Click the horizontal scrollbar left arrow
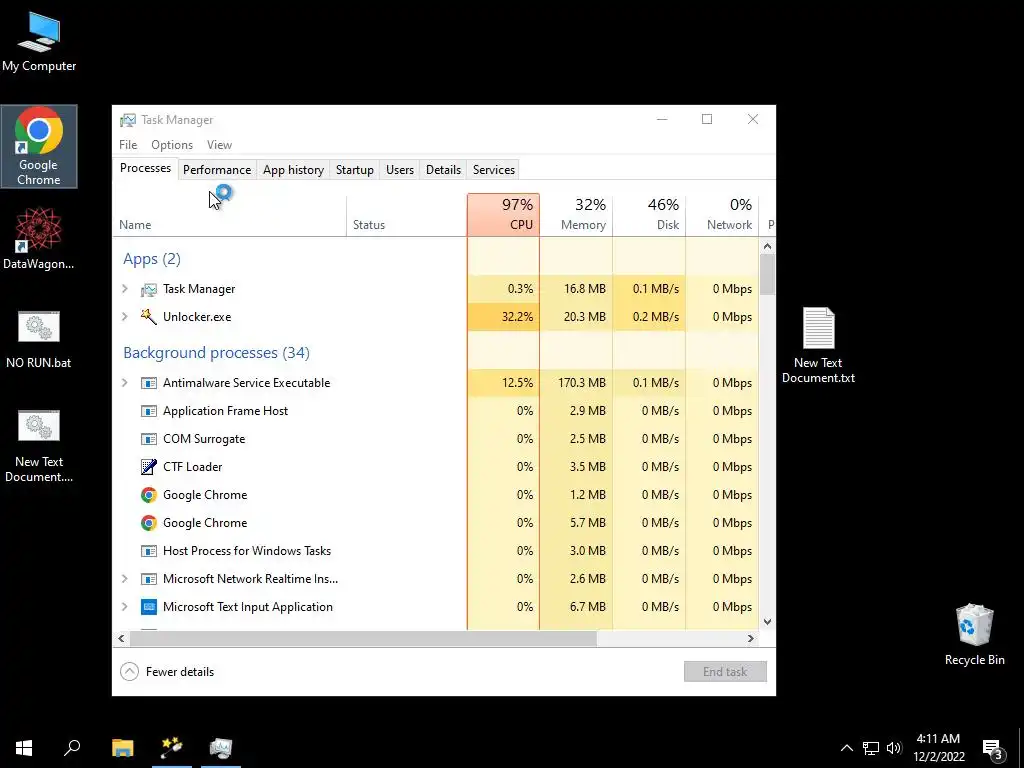Image resolution: width=1024 pixels, height=768 pixels. click(121, 639)
